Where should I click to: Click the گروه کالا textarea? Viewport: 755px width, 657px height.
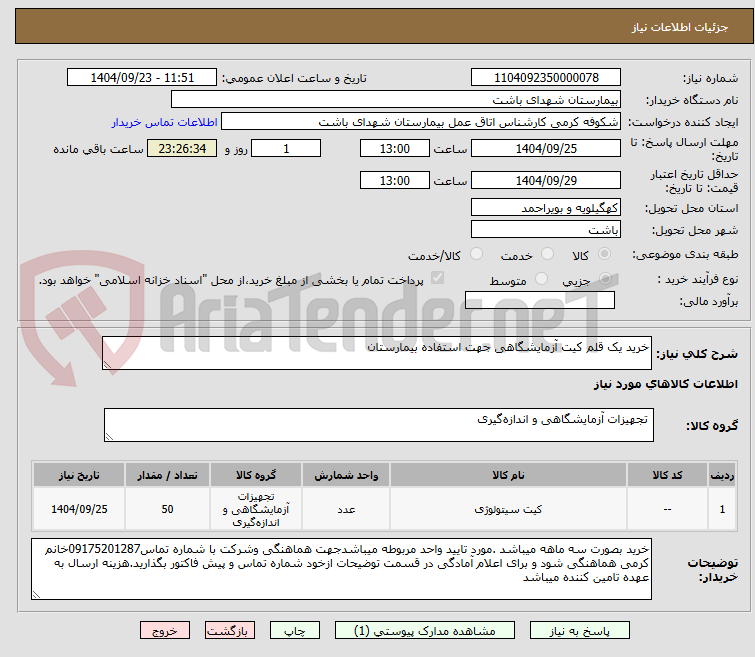coord(378,425)
